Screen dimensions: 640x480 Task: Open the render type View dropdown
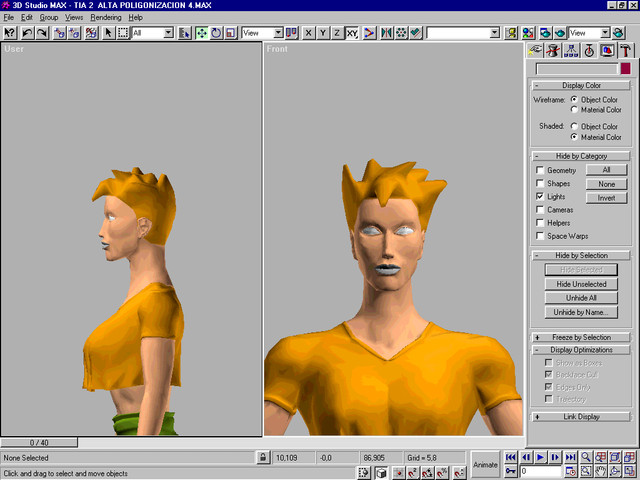(605, 33)
